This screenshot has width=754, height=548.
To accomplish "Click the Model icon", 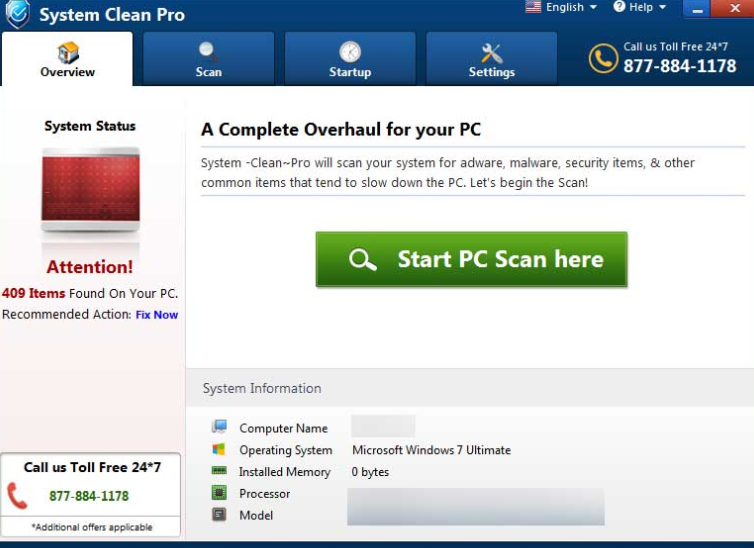I will click(x=219, y=514).
